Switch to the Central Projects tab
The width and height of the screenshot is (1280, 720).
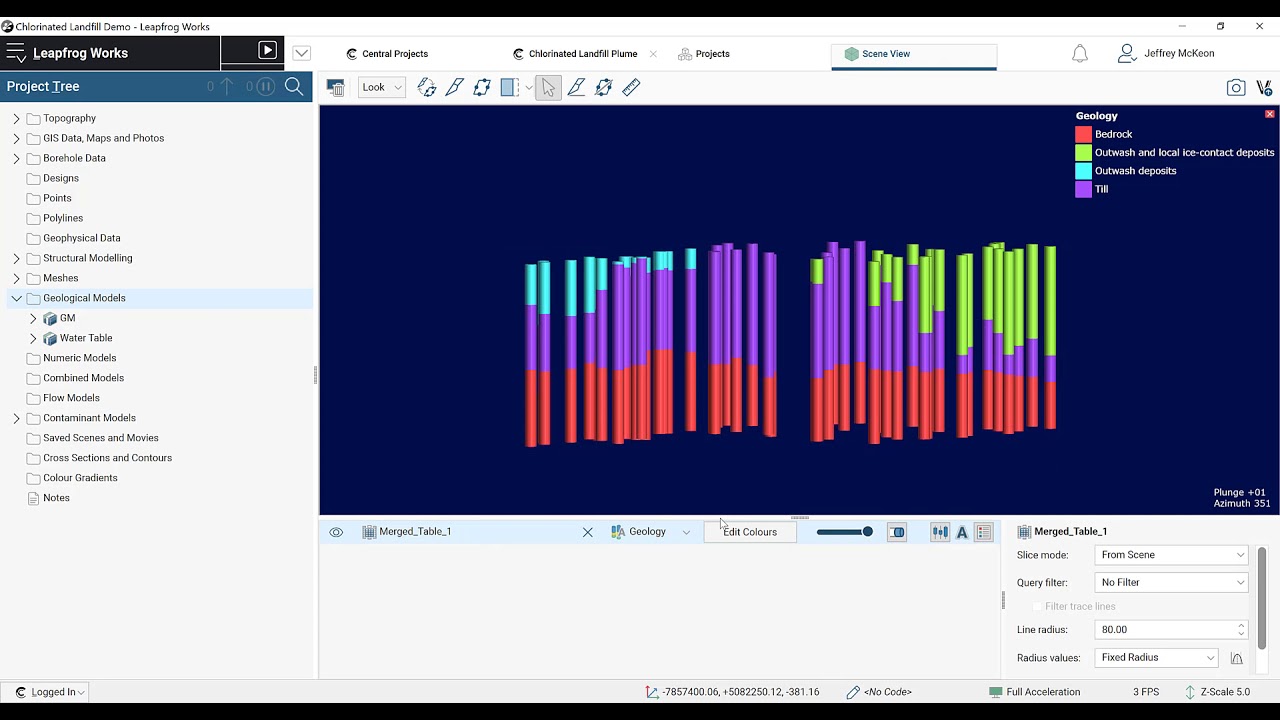[x=387, y=54]
